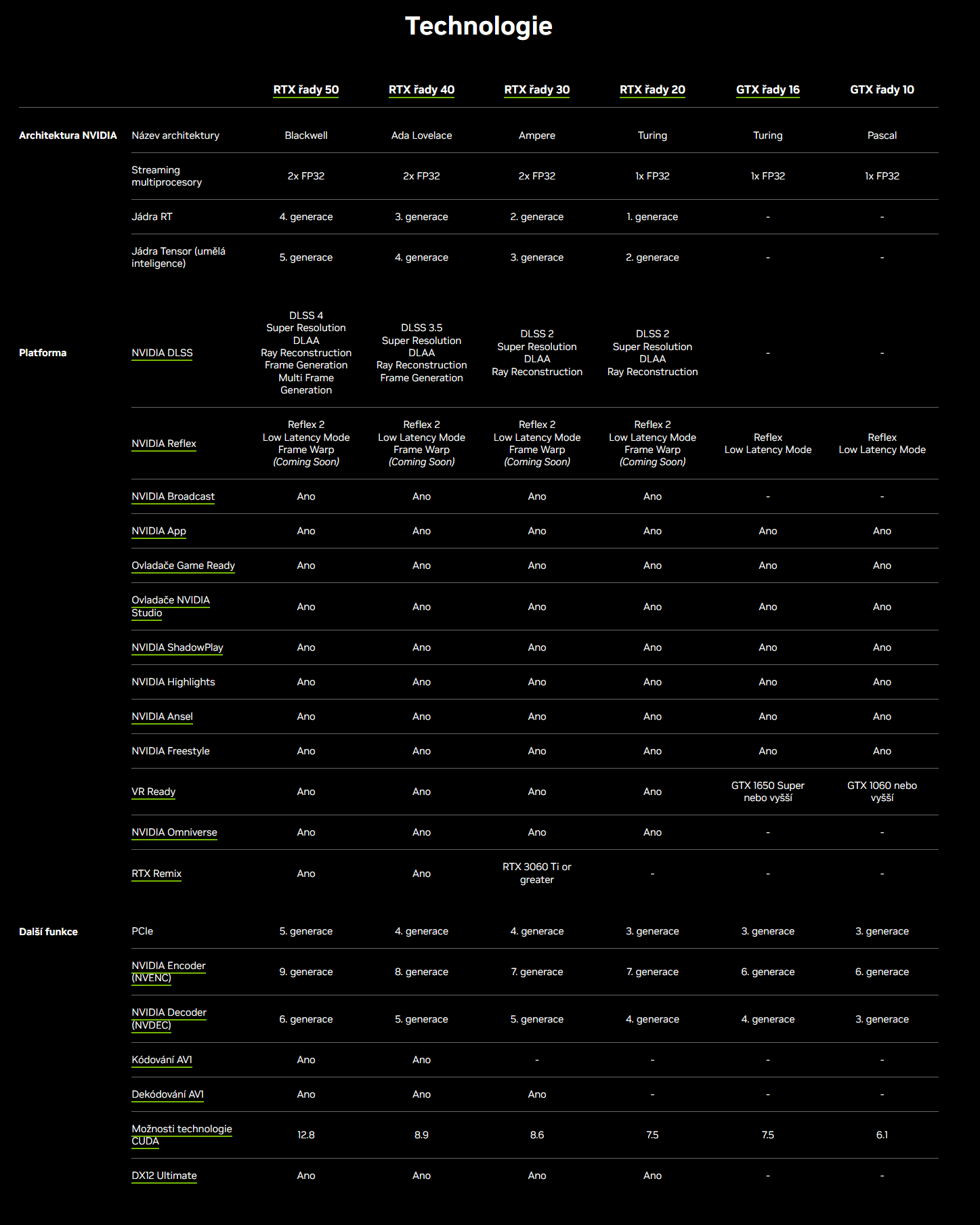Image resolution: width=980 pixels, height=1225 pixels.
Task: Select the 4. generace Jádra RT cell
Action: click(x=306, y=217)
